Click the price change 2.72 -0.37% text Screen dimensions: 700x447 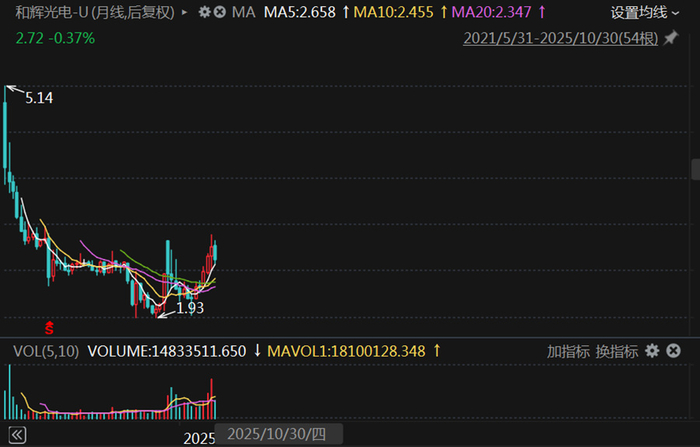coord(55,38)
